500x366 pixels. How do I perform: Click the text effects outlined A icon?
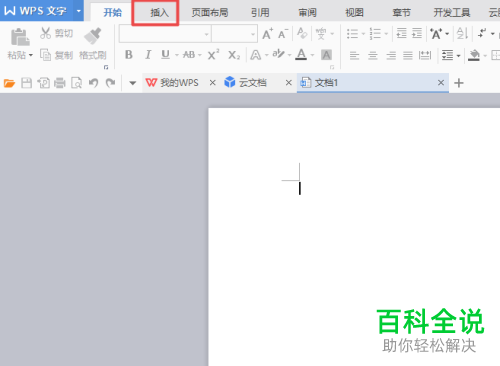point(256,55)
